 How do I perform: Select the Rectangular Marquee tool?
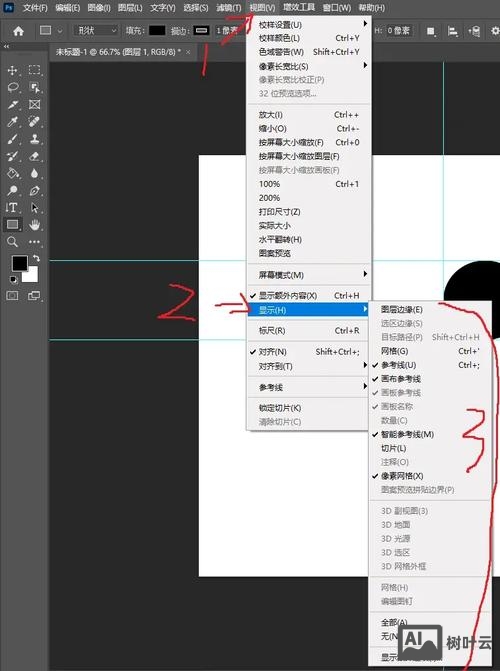click(x=34, y=70)
